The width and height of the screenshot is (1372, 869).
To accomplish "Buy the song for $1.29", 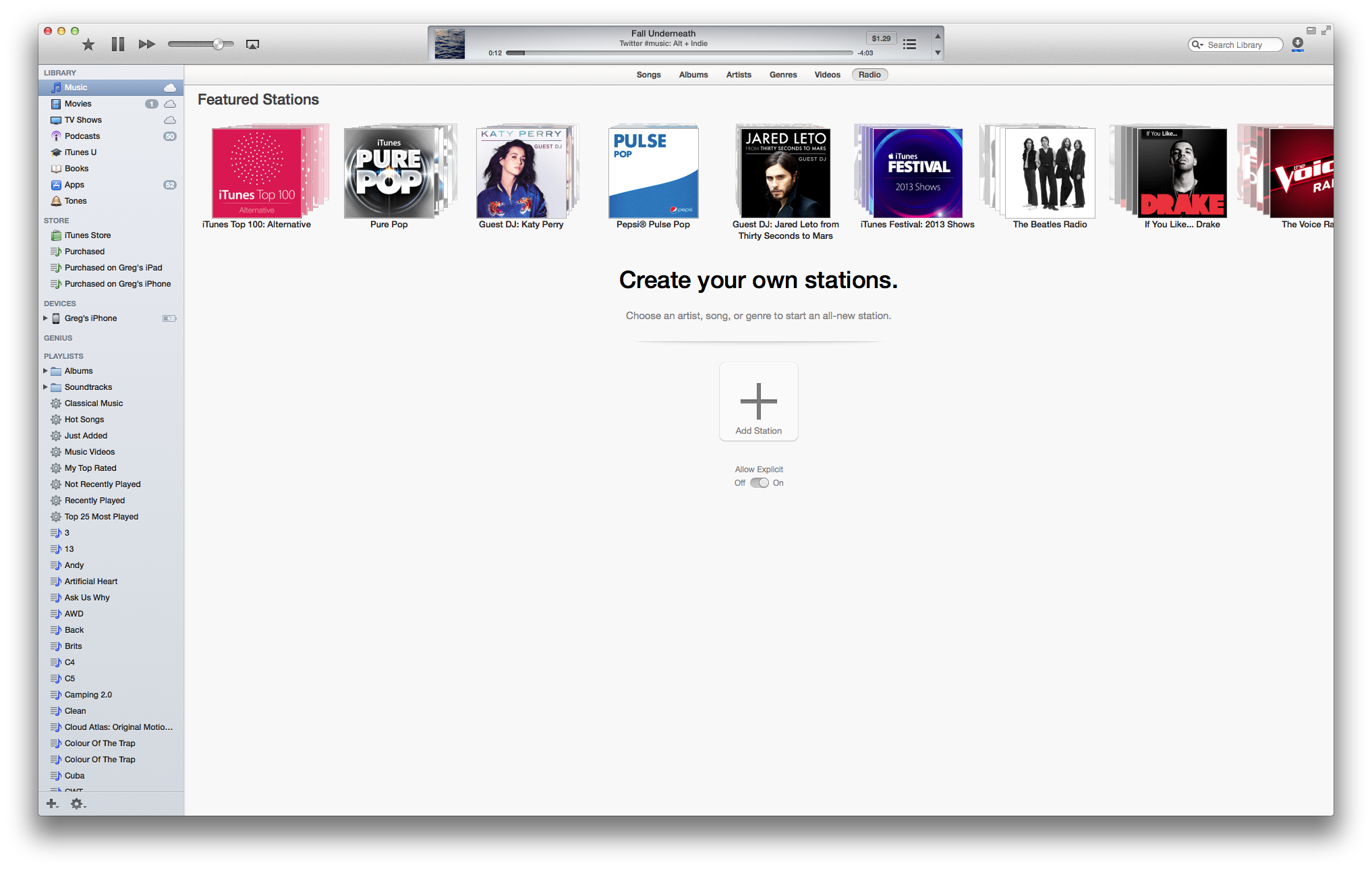I will coord(881,38).
